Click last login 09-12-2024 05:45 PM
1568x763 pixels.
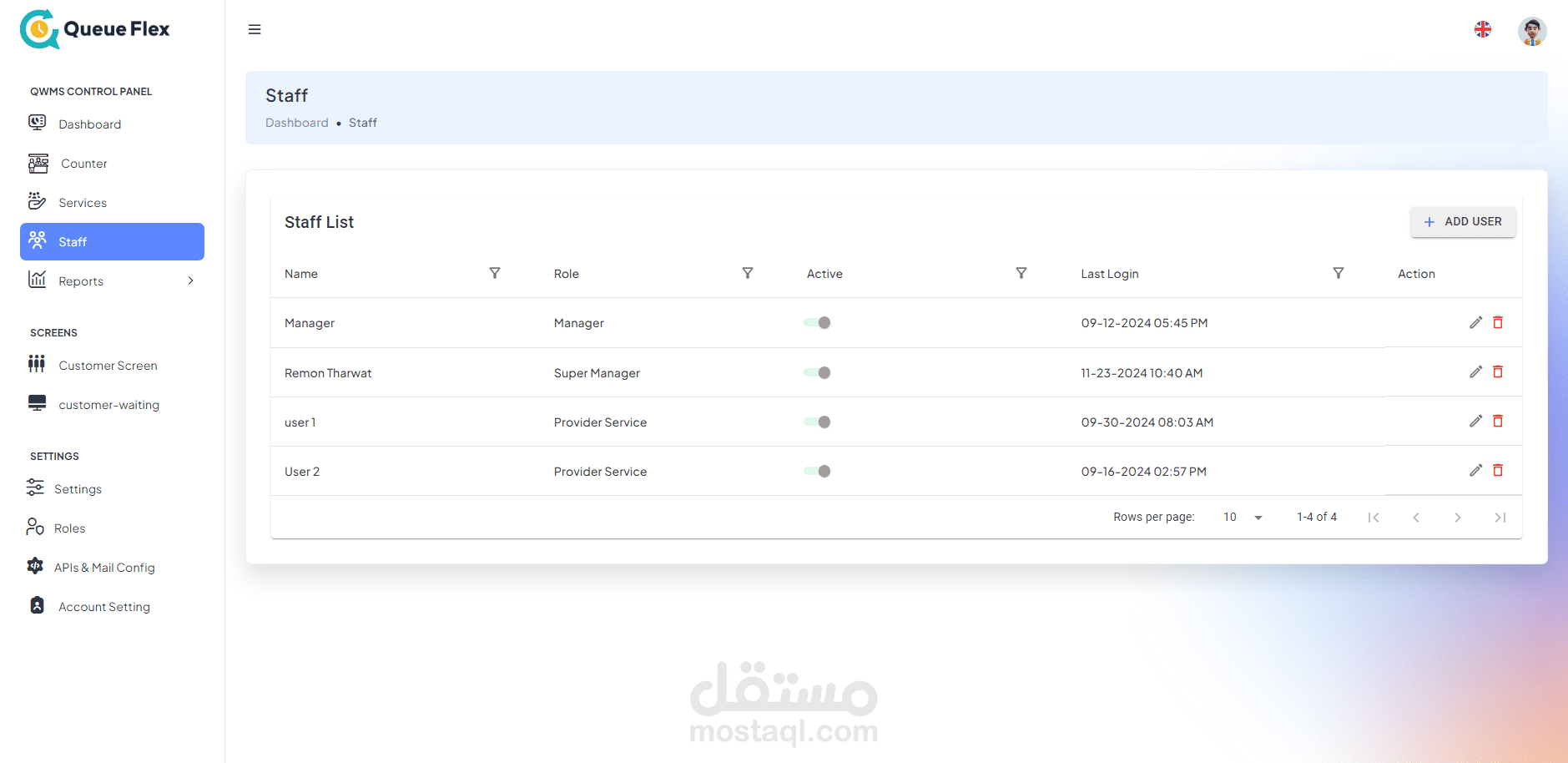(1144, 323)
